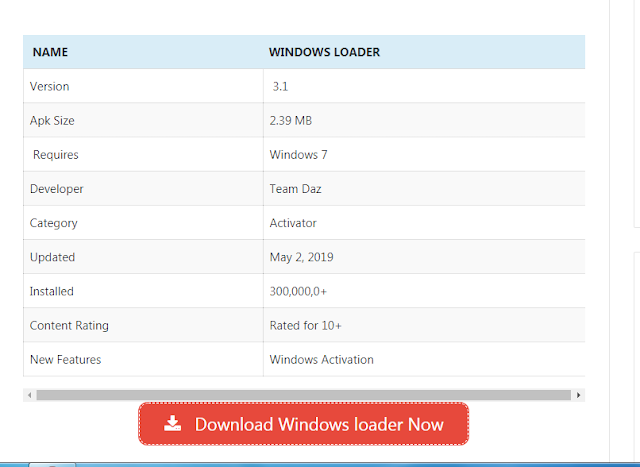Click the table's horizontal scrollbar thumb
Image resolution: width=640 pixels, height=467 pixels.
tap(304, 395)
